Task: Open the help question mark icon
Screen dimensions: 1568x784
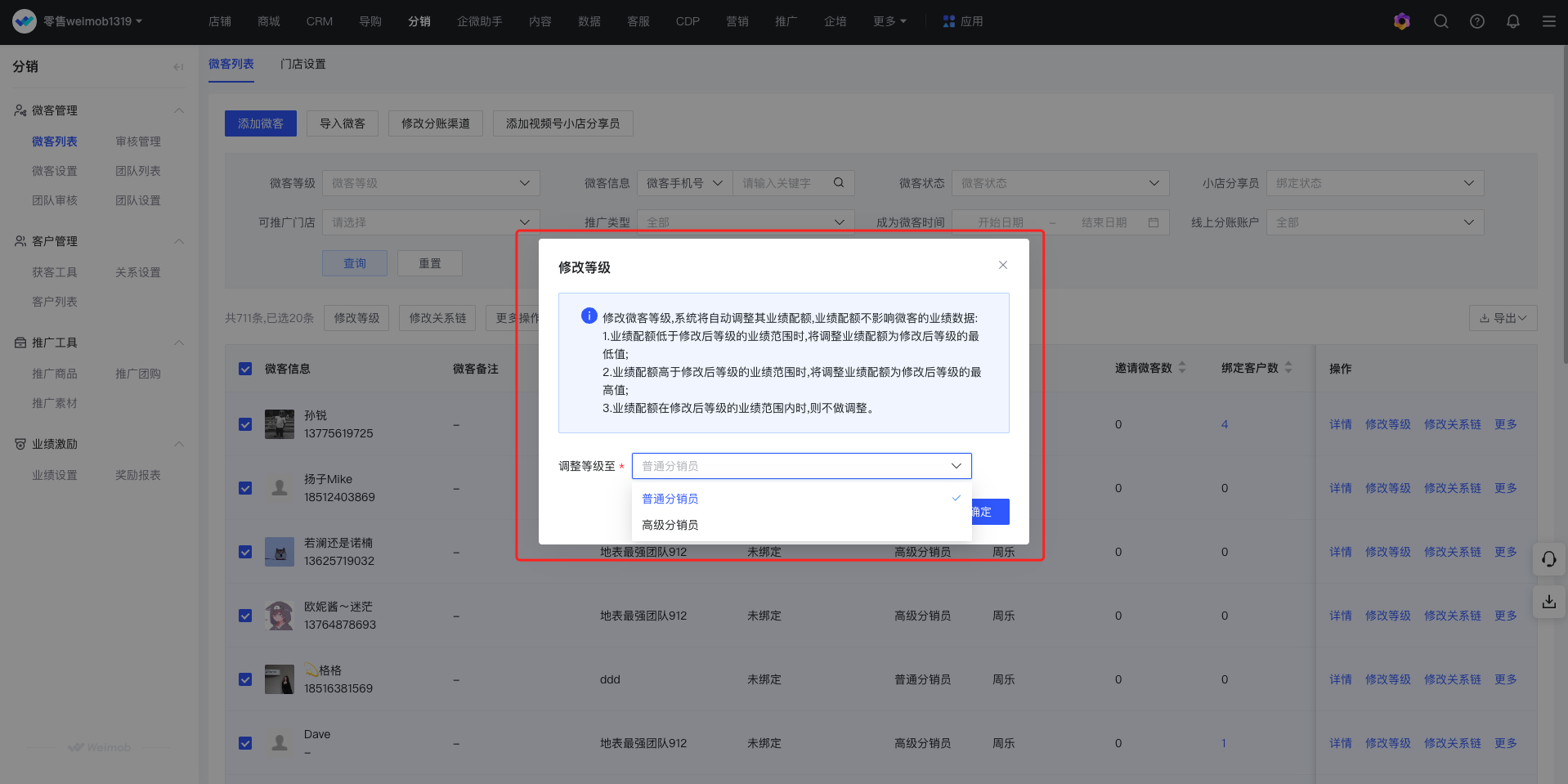Action: tap(1476, 21)
